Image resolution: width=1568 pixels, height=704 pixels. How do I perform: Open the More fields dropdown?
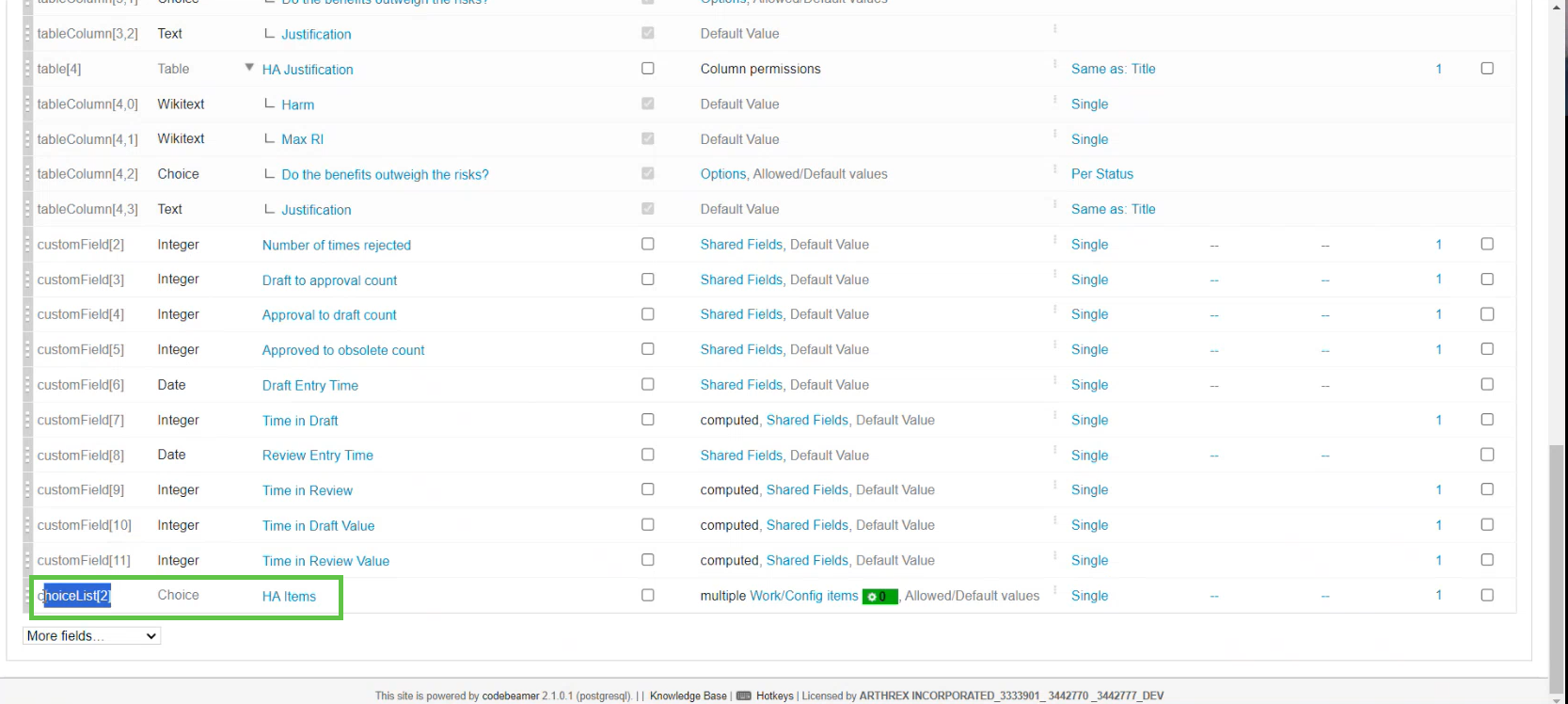click(x=91, y=636)
